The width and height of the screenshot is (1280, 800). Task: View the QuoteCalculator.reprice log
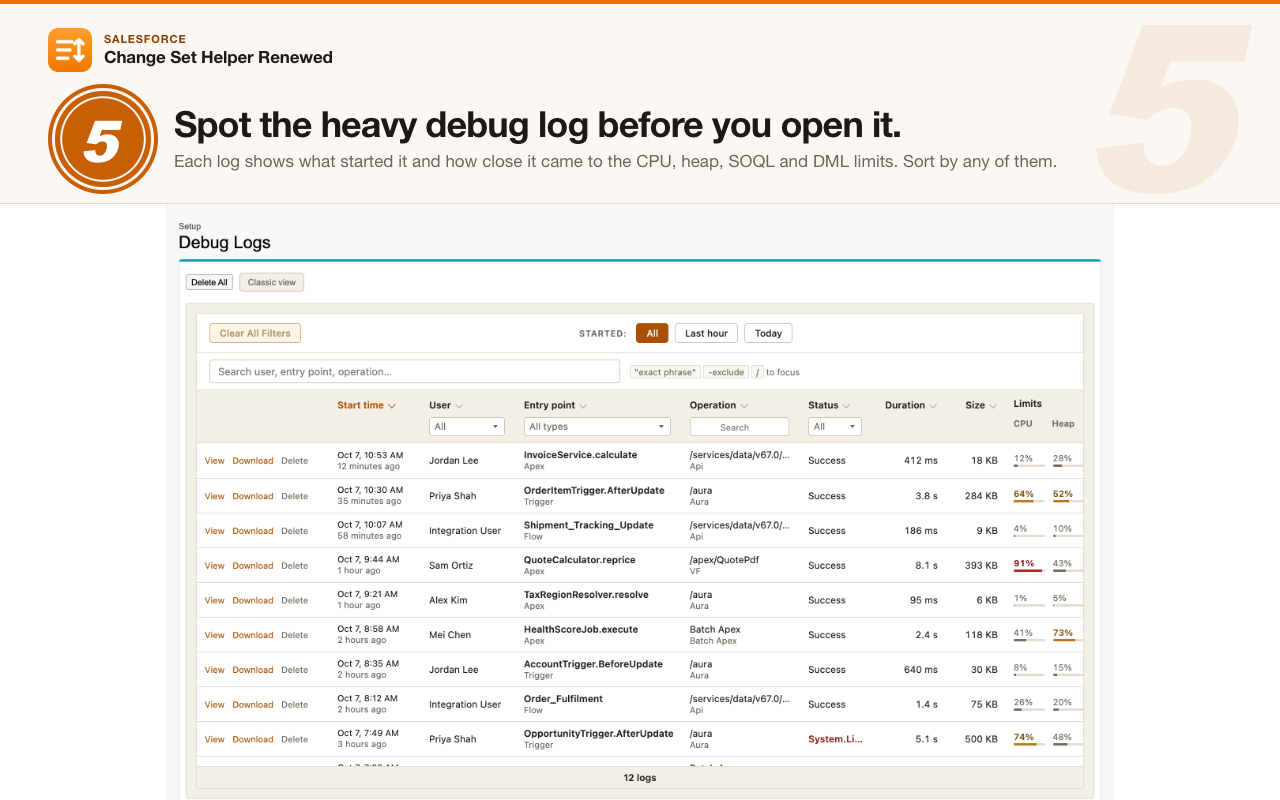coord(215,566)
